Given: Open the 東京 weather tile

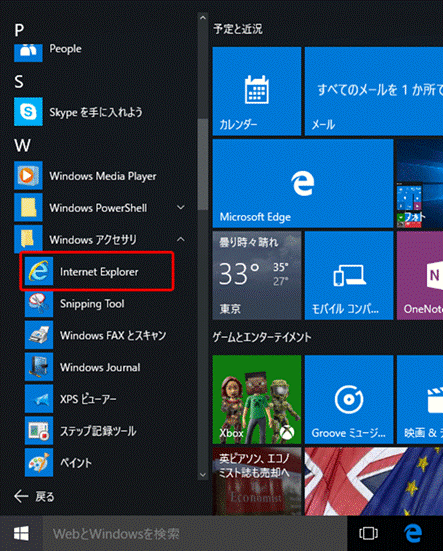Looking at the screenshot, I should point(257,276).
